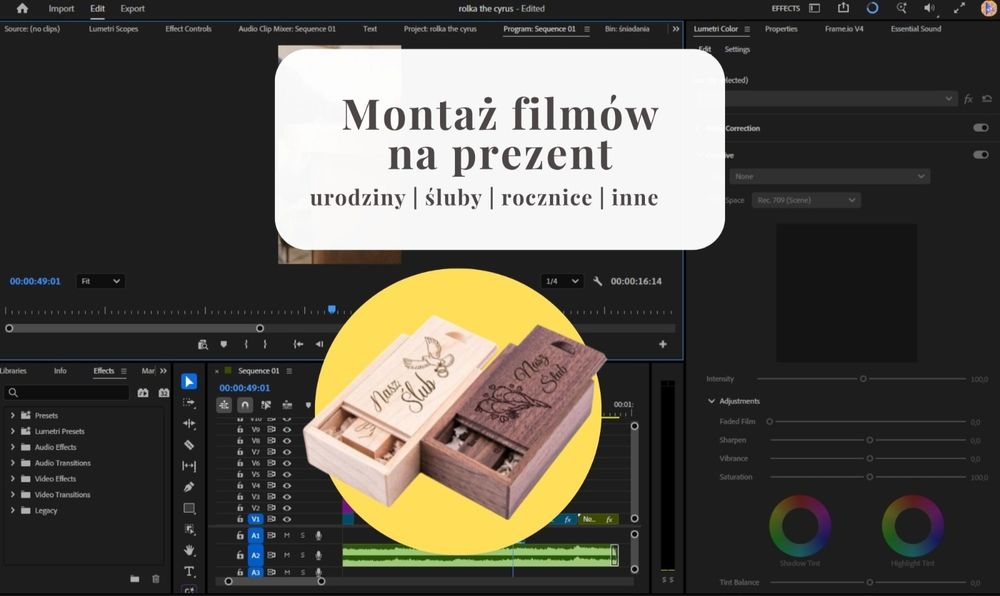
Task: Select the Ripple Edit tool
Action: 189,423
